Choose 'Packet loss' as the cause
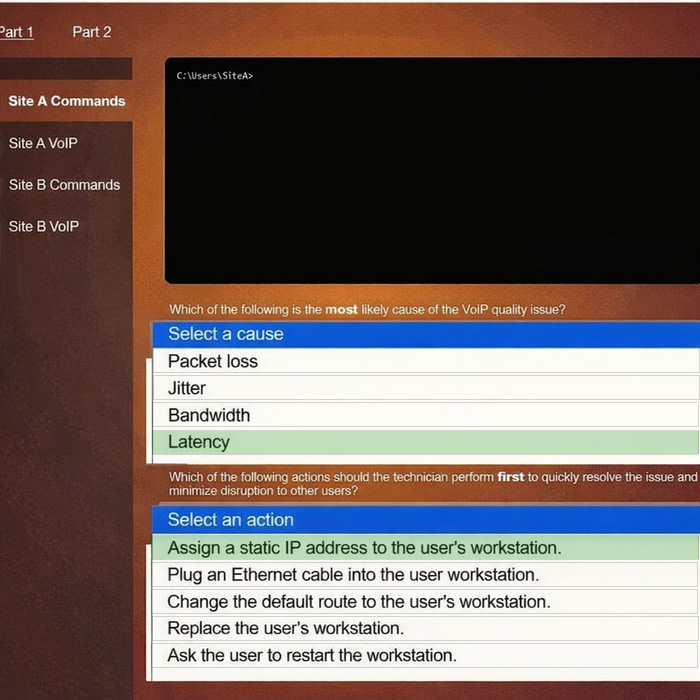Screen dimensions: 700x700 click(213, 361)
